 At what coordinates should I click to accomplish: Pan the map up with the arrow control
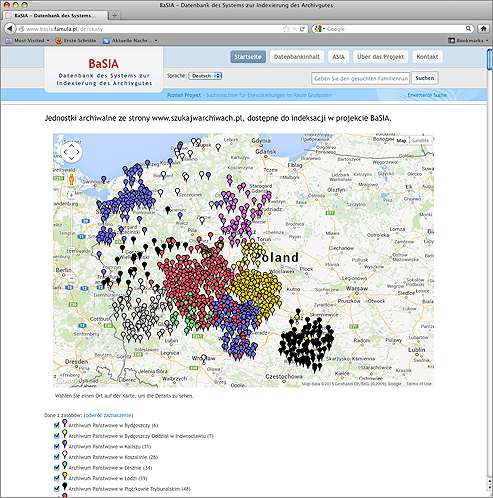[72, 146]
